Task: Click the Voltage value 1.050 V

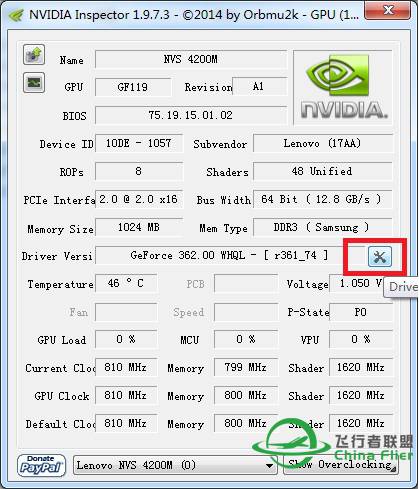Action: pos(361,283)
